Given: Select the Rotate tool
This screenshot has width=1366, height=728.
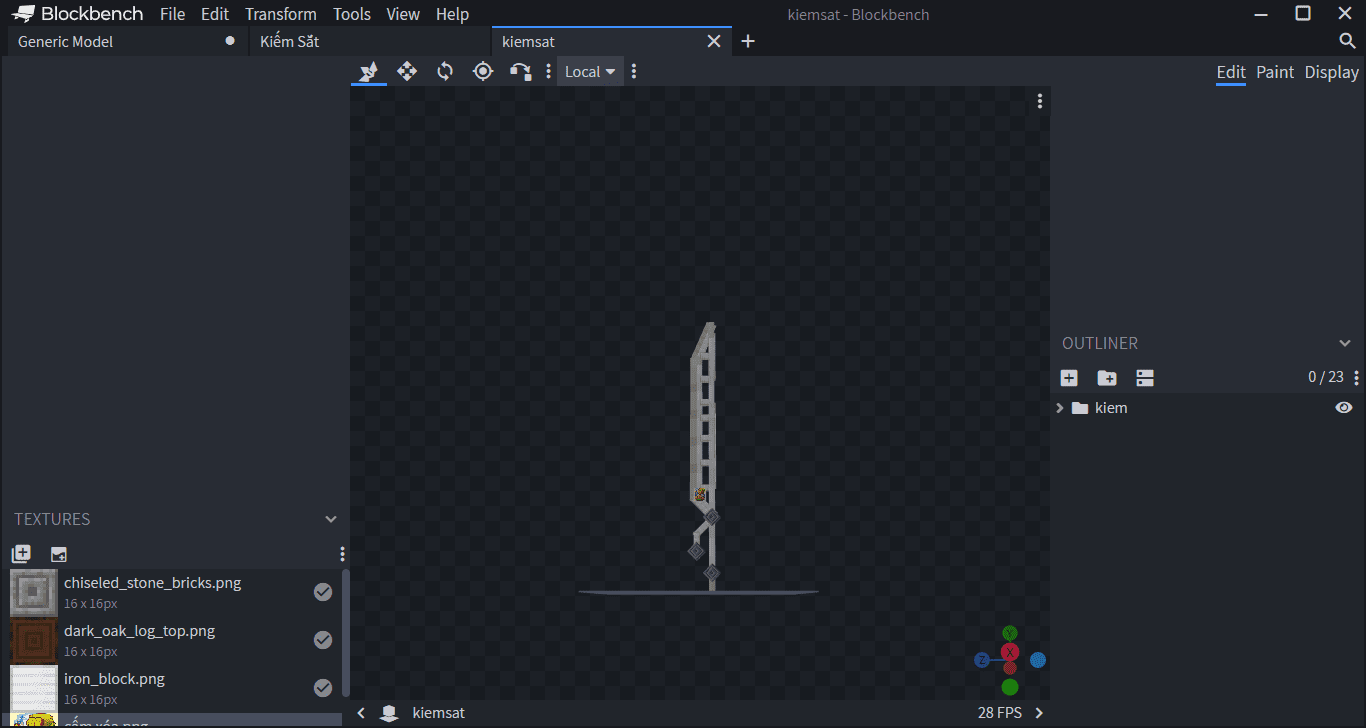Looking at the screenshot, I should point(445,71).
